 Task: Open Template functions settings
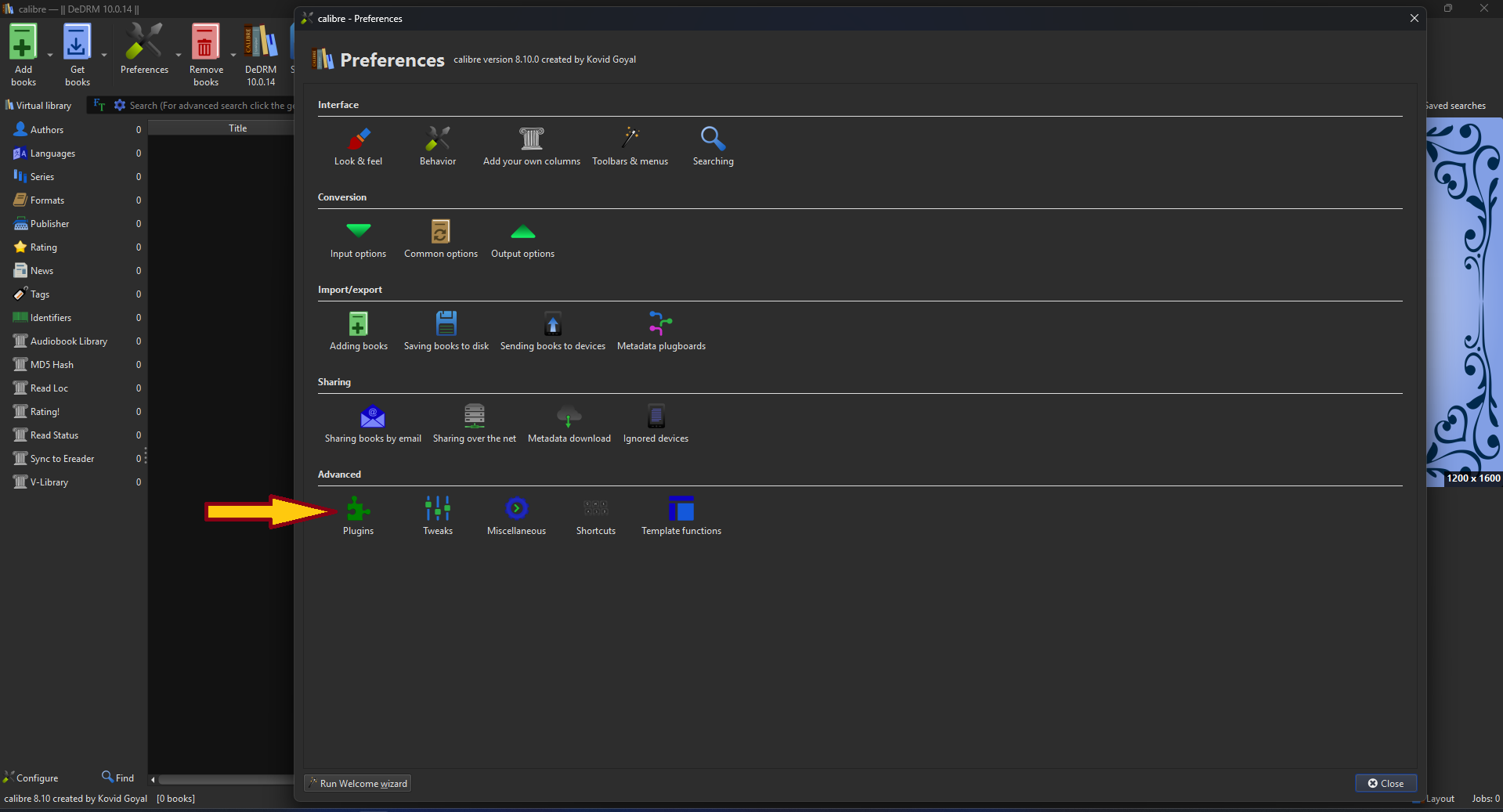[x=681, y=515]
